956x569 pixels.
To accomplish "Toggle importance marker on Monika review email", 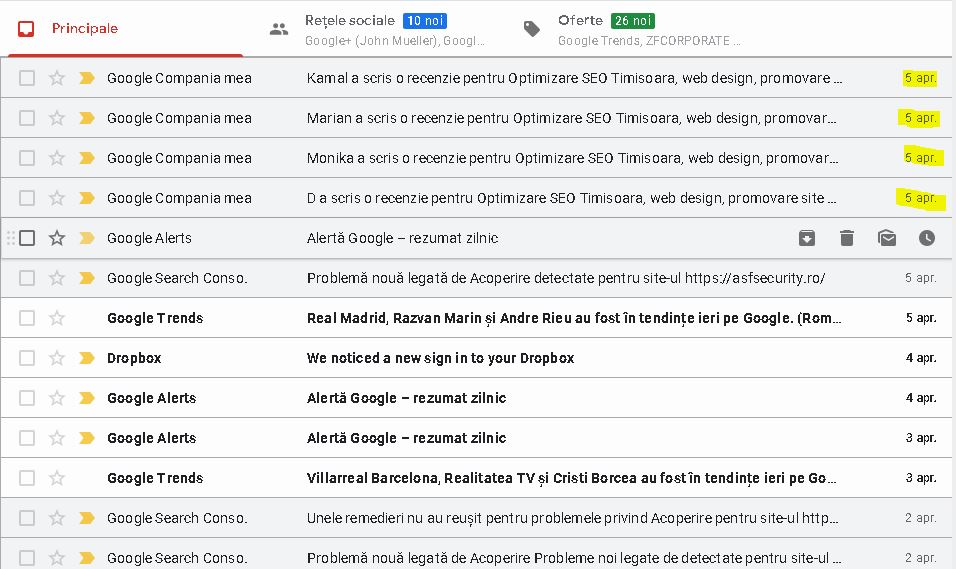I will coord(87,158).
